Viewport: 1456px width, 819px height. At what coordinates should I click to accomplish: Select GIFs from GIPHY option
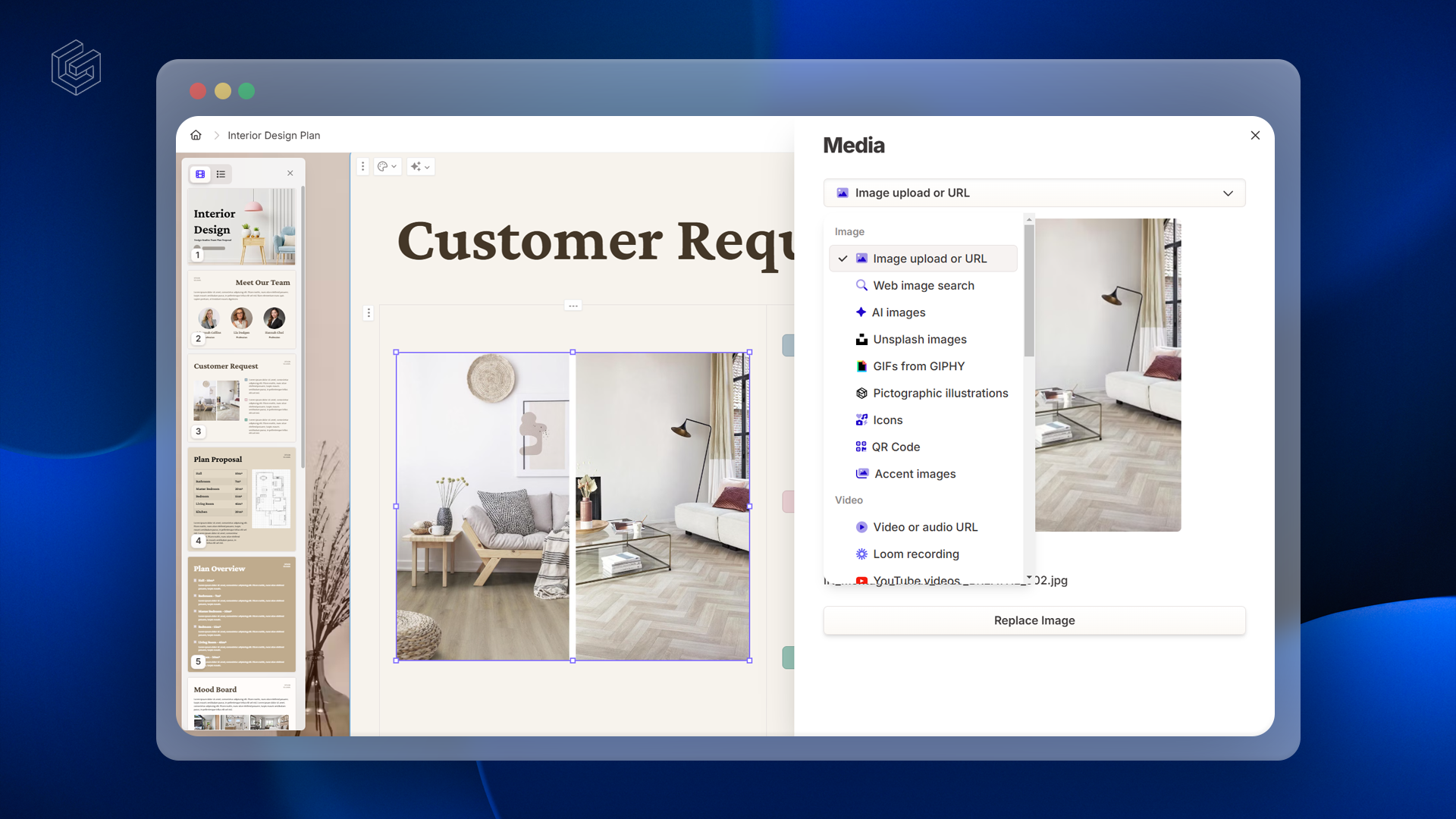click(x=918, y=366)
